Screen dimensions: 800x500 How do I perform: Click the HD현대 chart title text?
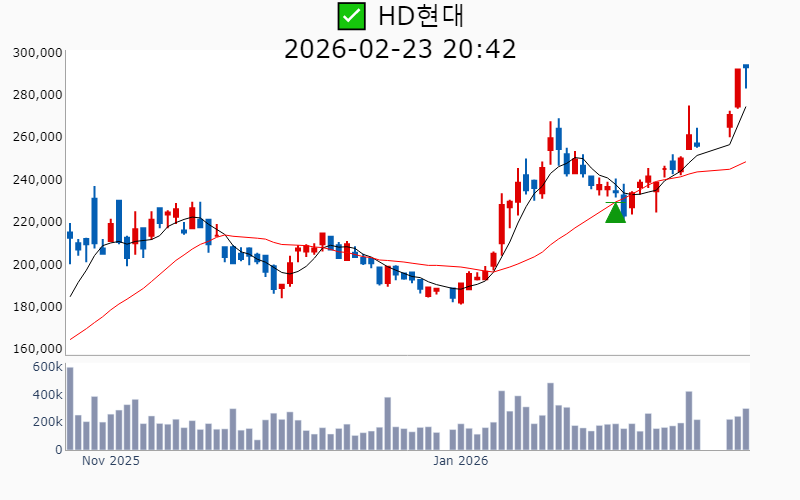pyautogui.click(x=421, y=16)
